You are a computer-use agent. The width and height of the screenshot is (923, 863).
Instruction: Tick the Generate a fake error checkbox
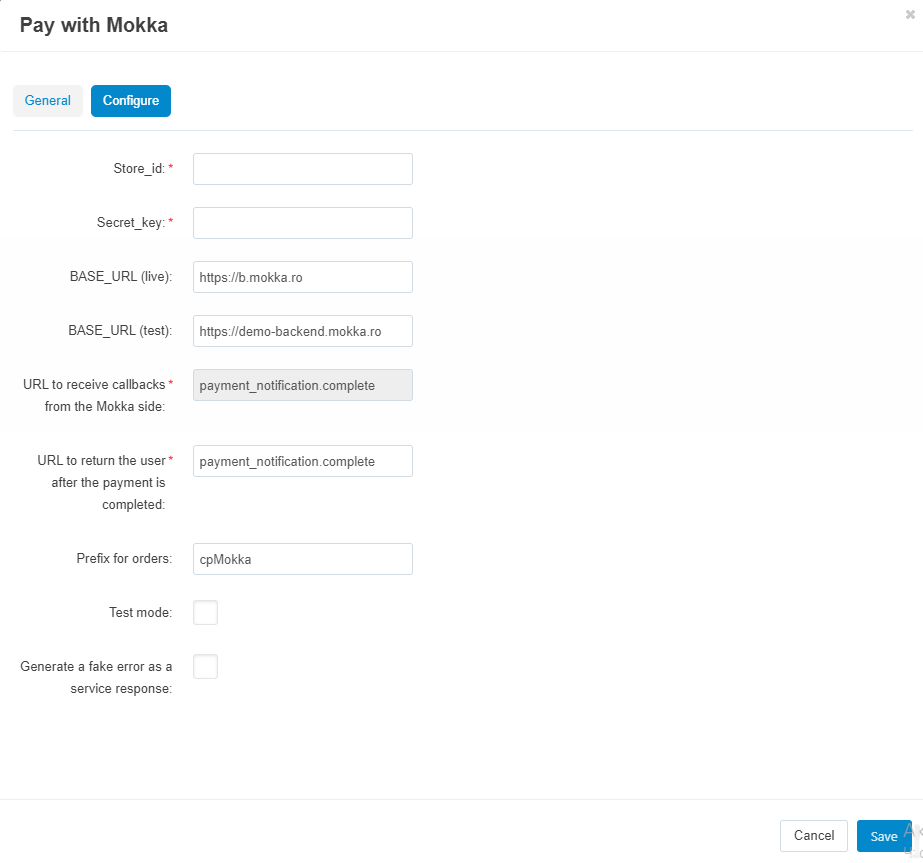[205, 667]
